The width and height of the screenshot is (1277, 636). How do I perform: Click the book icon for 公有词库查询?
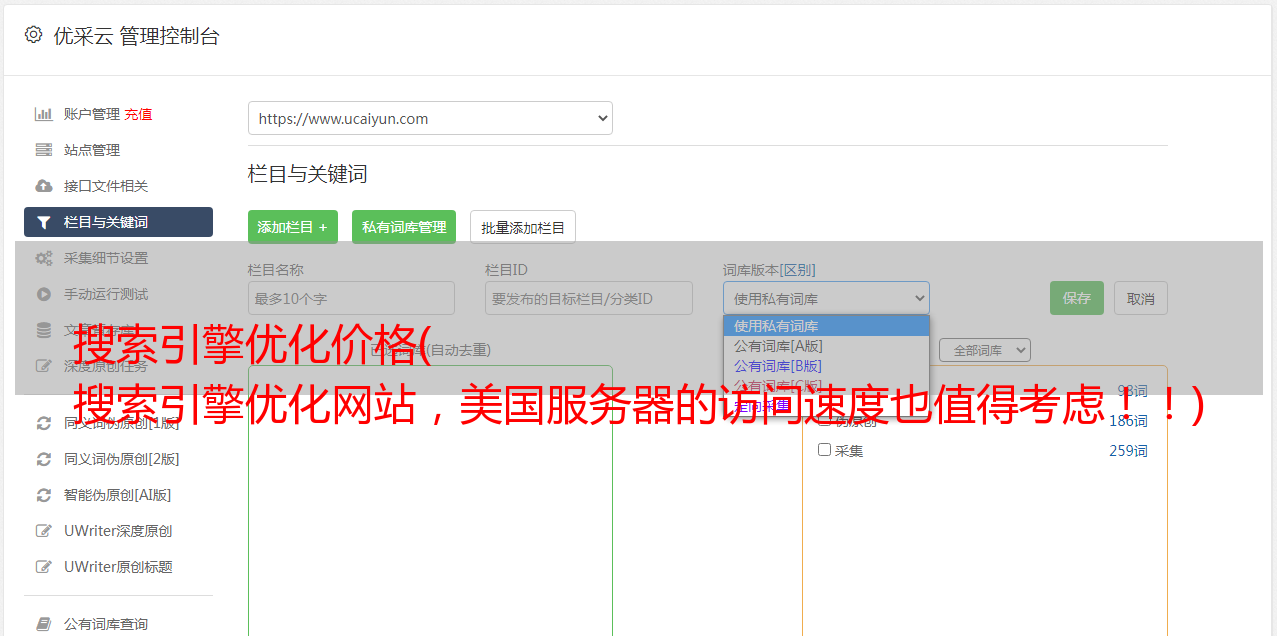[44, 624]
